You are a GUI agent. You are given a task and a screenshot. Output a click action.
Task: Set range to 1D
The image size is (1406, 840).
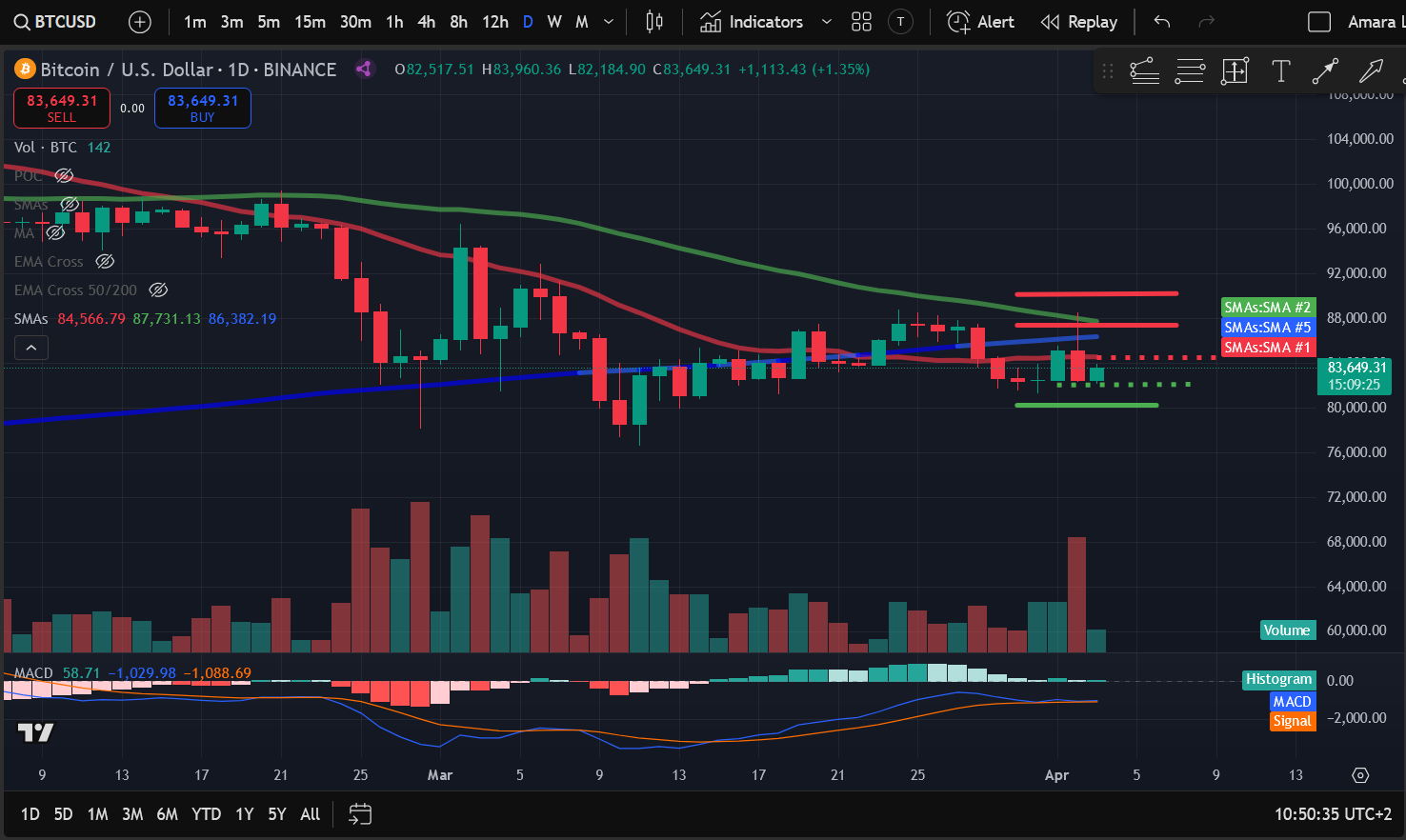click(x=30, y=814)
